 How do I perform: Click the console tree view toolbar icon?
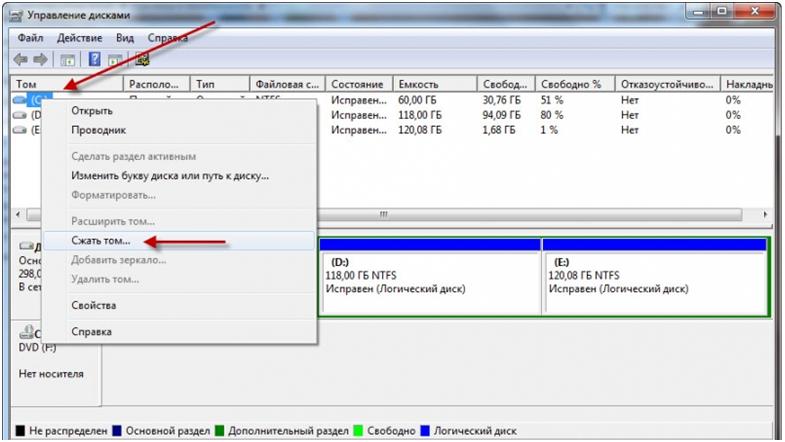pyautogui.click(x=67, y=58)
